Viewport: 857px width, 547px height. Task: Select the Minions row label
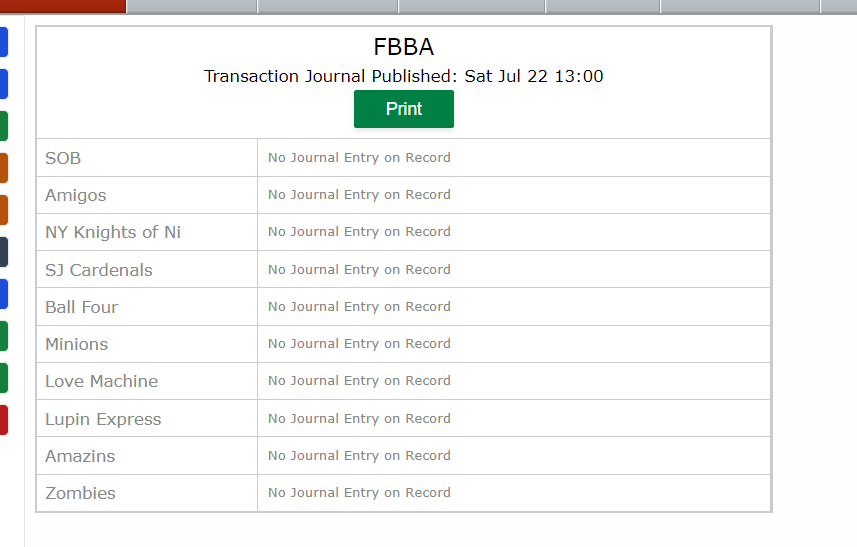pos(77,344)
